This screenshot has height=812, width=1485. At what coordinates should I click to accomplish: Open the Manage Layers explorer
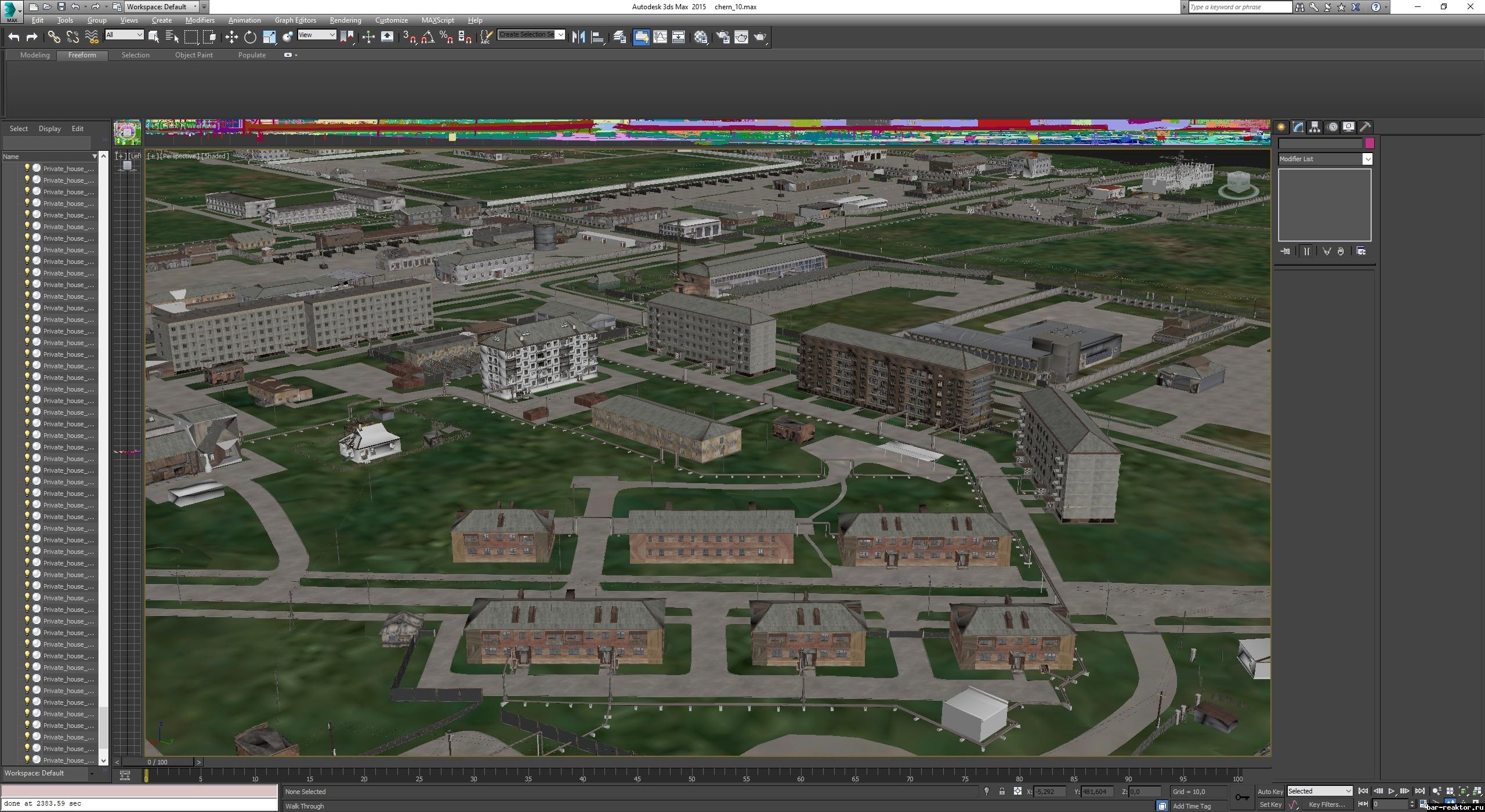pos(620,37)
